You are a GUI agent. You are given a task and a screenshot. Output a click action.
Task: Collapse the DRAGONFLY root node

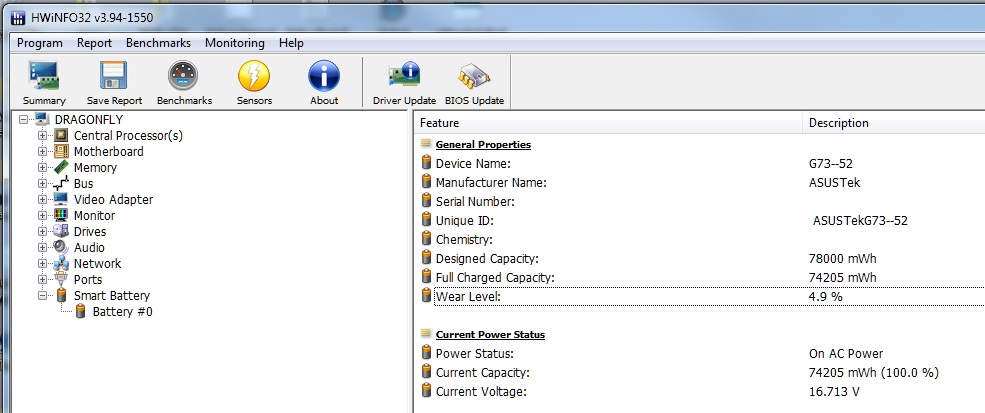[23, 119]
